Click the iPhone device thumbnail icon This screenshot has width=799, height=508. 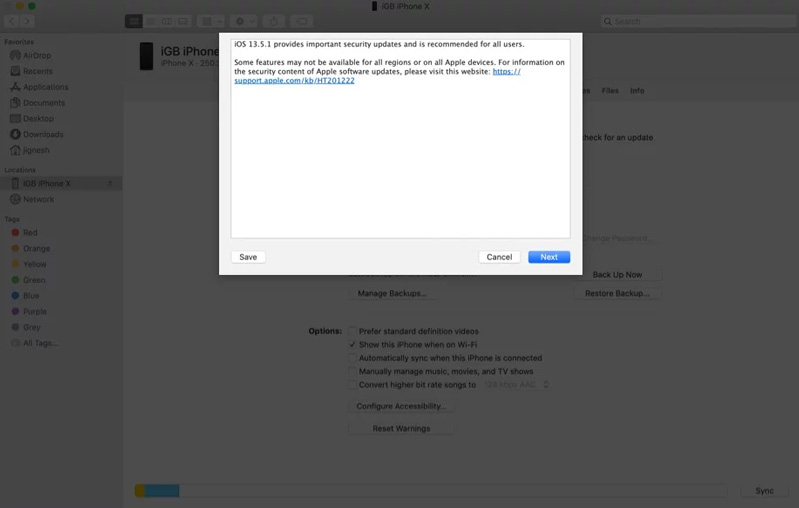(x=146, y=56)
